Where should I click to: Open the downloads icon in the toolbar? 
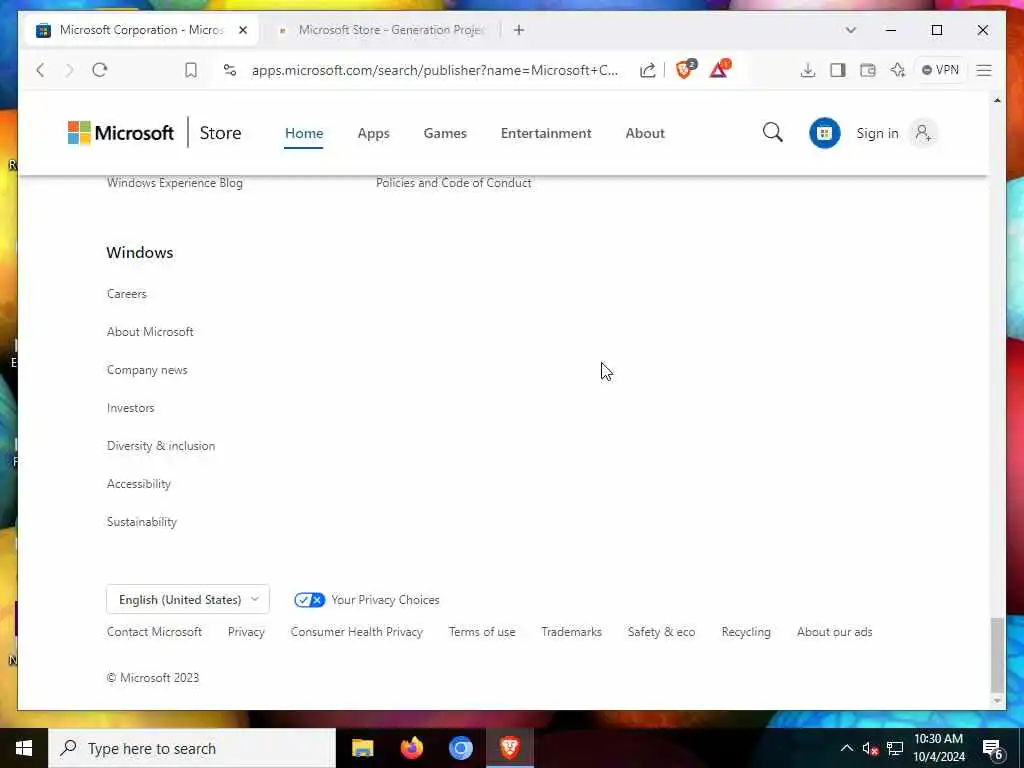(x=808, y=70)
